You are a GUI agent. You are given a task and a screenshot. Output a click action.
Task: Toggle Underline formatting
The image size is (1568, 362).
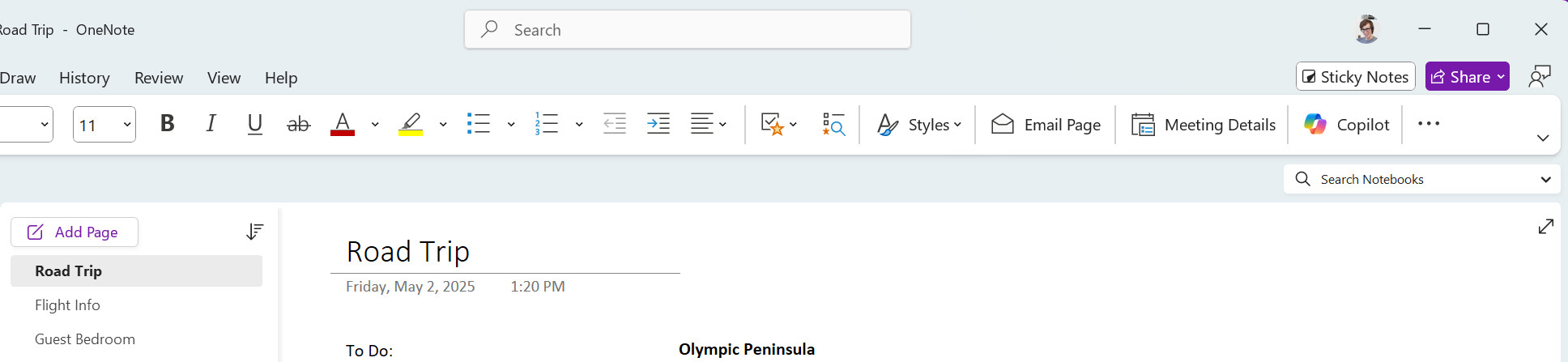click(x=255, y=124)
